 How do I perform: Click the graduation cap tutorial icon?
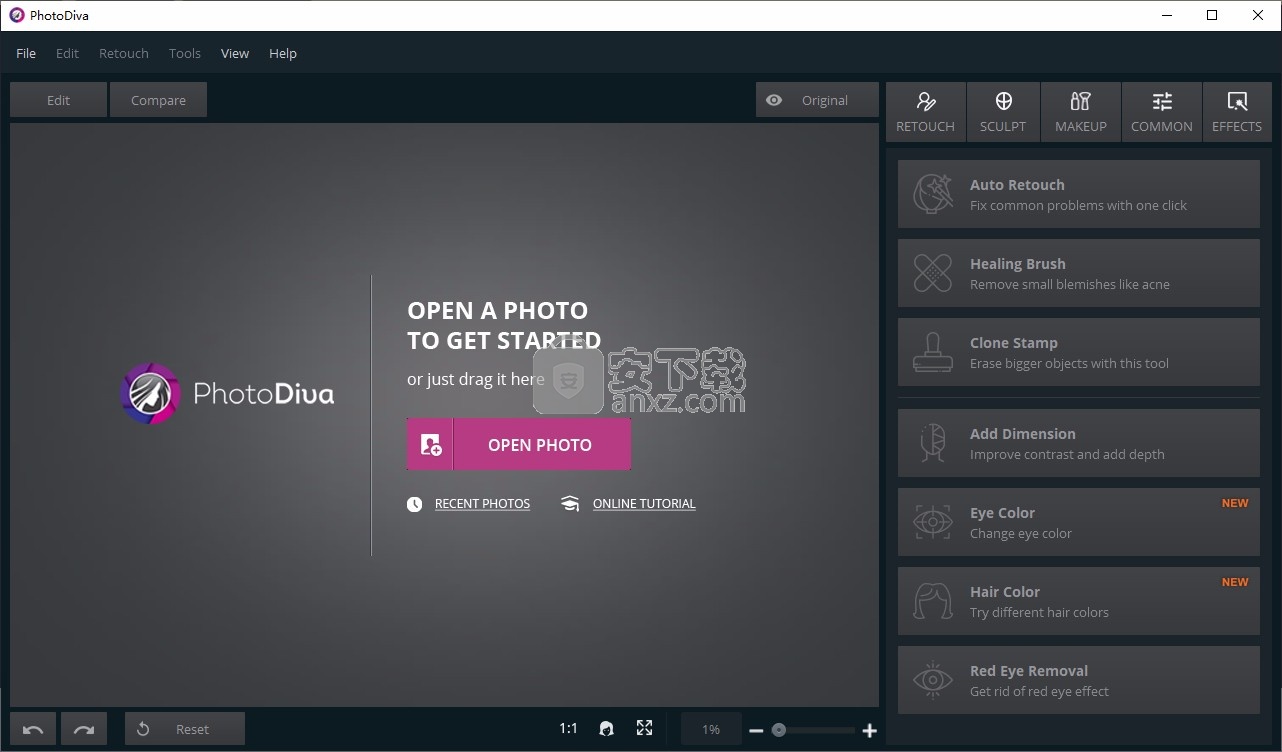(570, 504)
